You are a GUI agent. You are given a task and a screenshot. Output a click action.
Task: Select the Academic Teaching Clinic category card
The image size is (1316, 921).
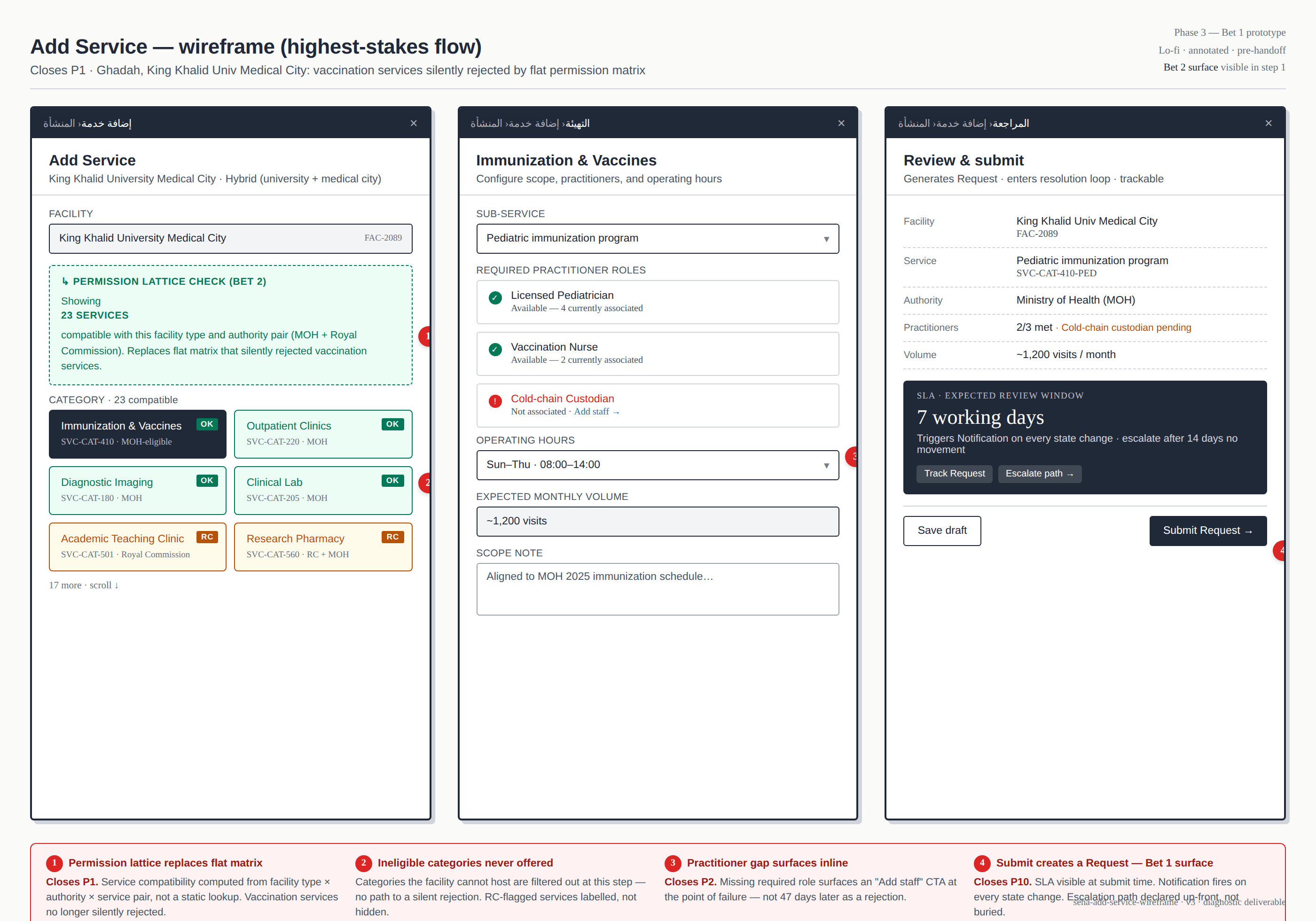[x=138, y=546]
